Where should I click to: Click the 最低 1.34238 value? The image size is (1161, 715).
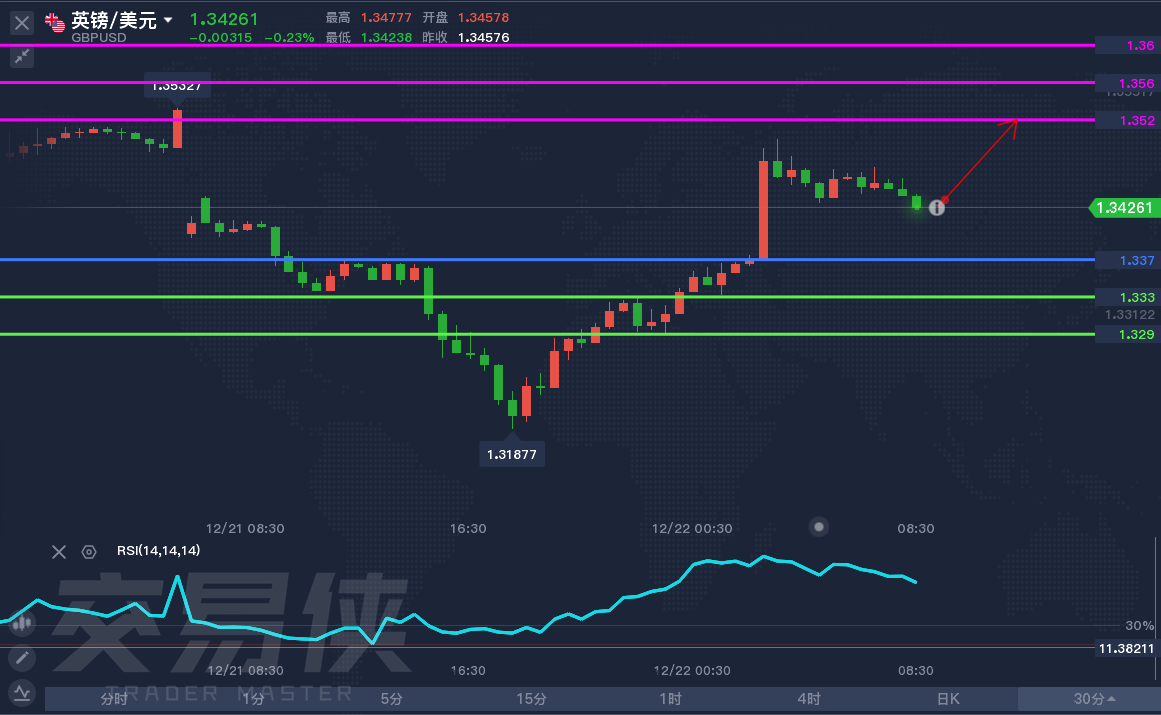(x=386, y=38)
